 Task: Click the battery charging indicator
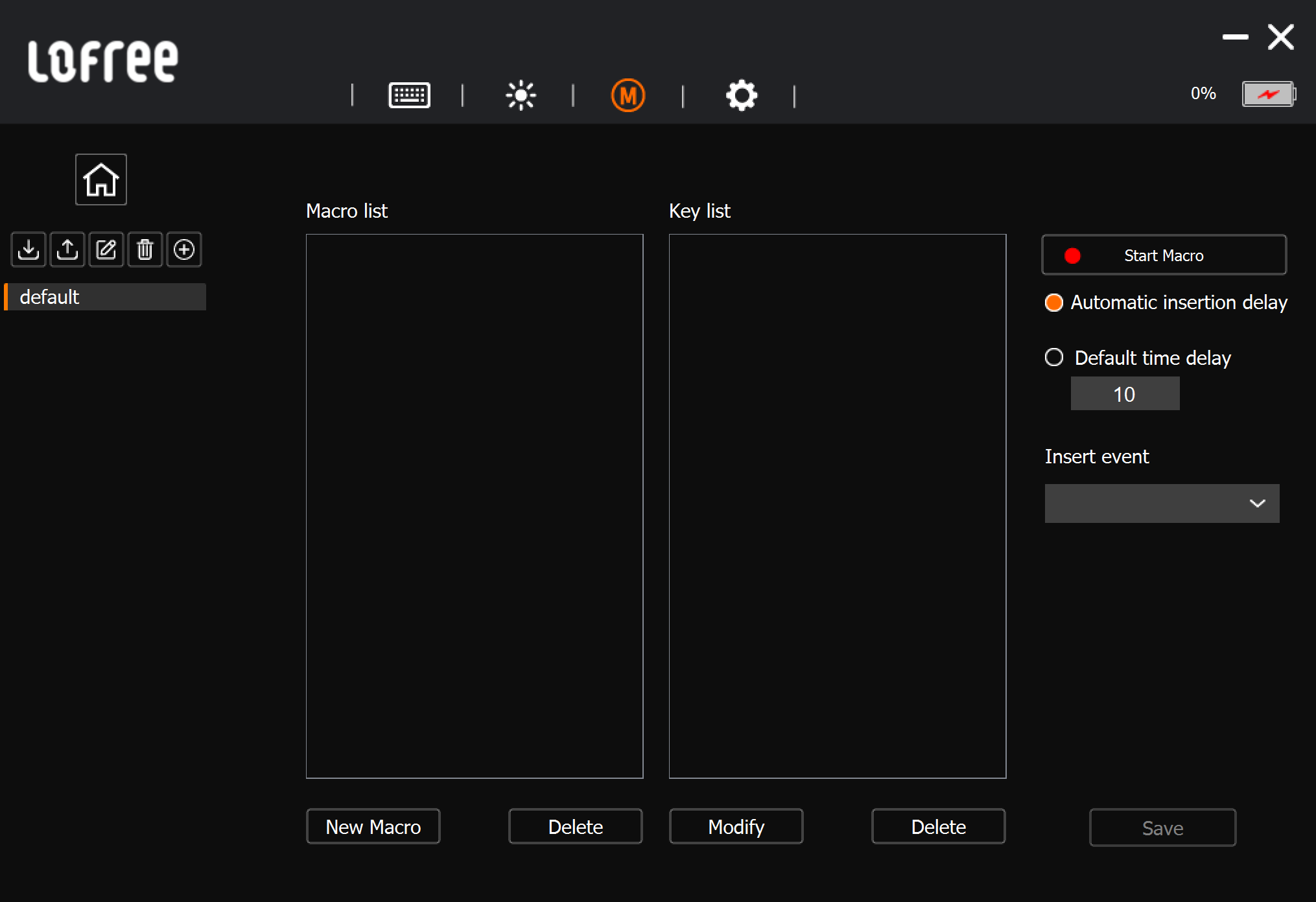(x=1268, y=94)
